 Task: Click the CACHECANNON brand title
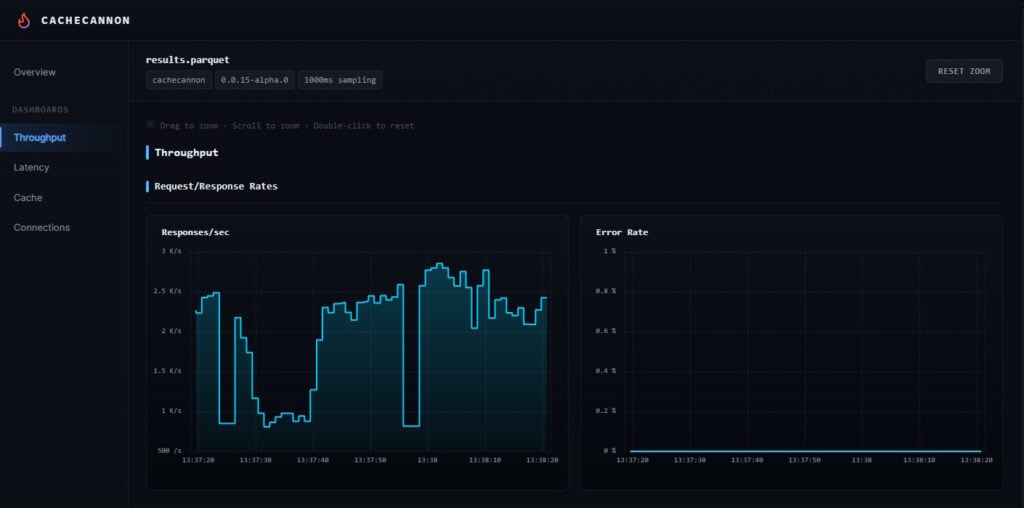(86, 20)
